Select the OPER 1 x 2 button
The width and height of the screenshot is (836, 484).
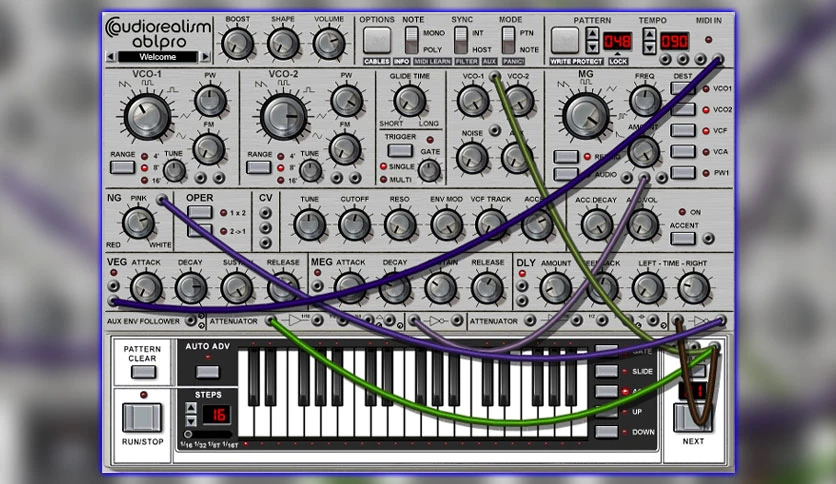(200, 212)
